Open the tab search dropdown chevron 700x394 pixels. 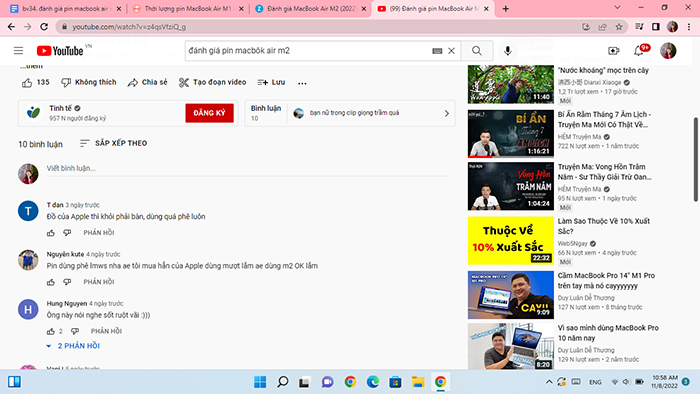tap(617, 8)
